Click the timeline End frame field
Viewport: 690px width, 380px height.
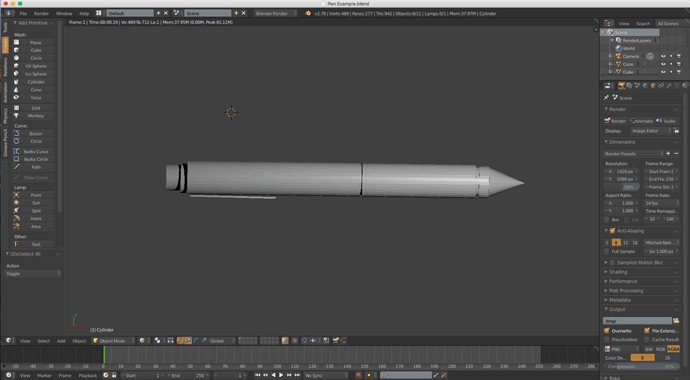coord(187,376)
